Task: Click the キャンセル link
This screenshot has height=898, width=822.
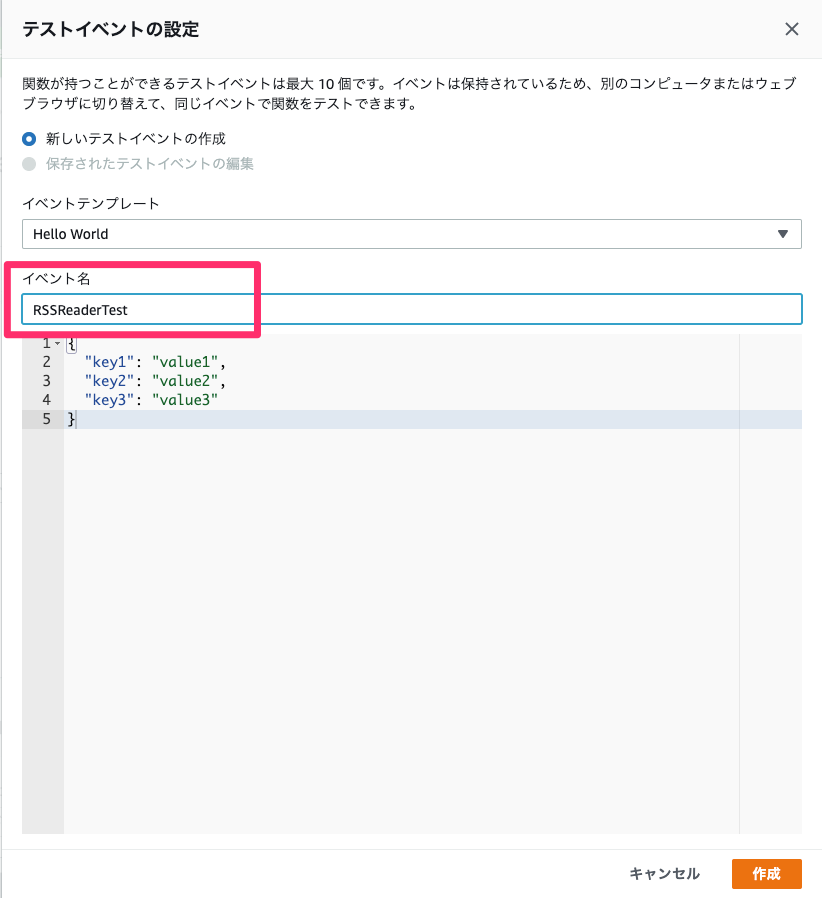Action: [x=664, y=873]
